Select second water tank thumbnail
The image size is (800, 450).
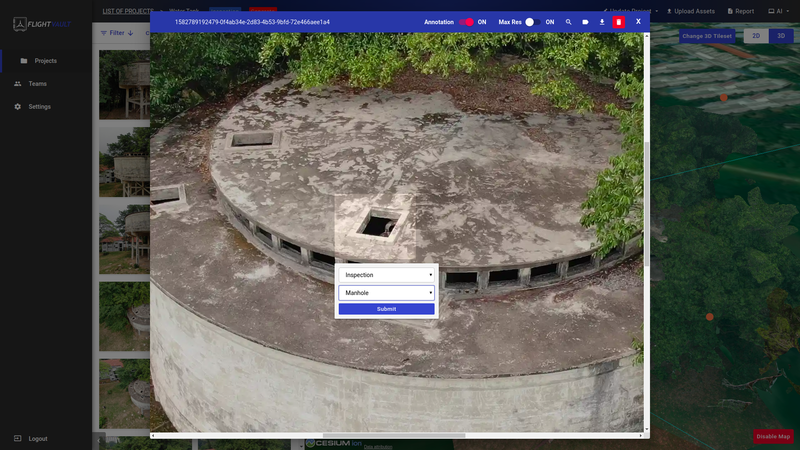(x=124, y=162)
